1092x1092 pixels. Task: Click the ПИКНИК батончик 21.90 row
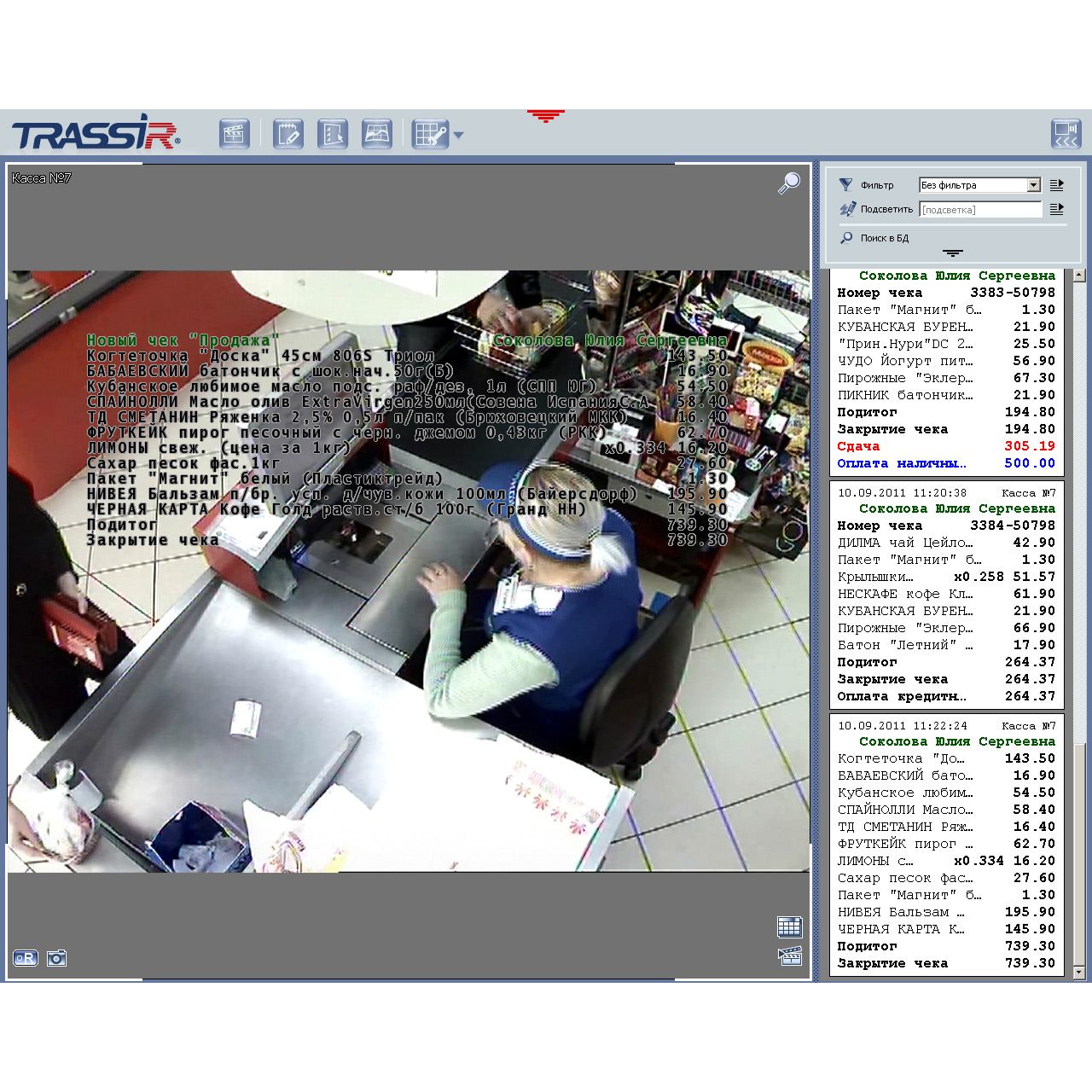[946, 395]
